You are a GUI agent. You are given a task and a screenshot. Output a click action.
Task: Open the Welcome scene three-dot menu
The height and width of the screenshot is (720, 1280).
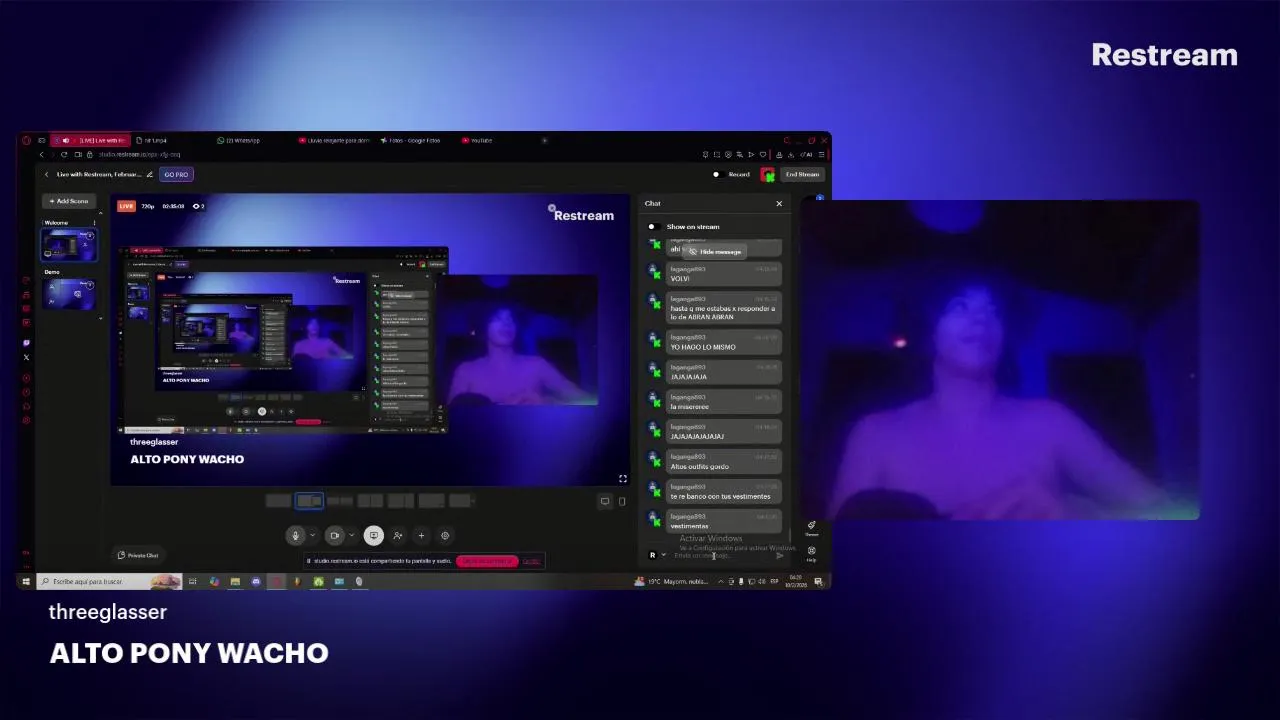(x=95, y=223)
